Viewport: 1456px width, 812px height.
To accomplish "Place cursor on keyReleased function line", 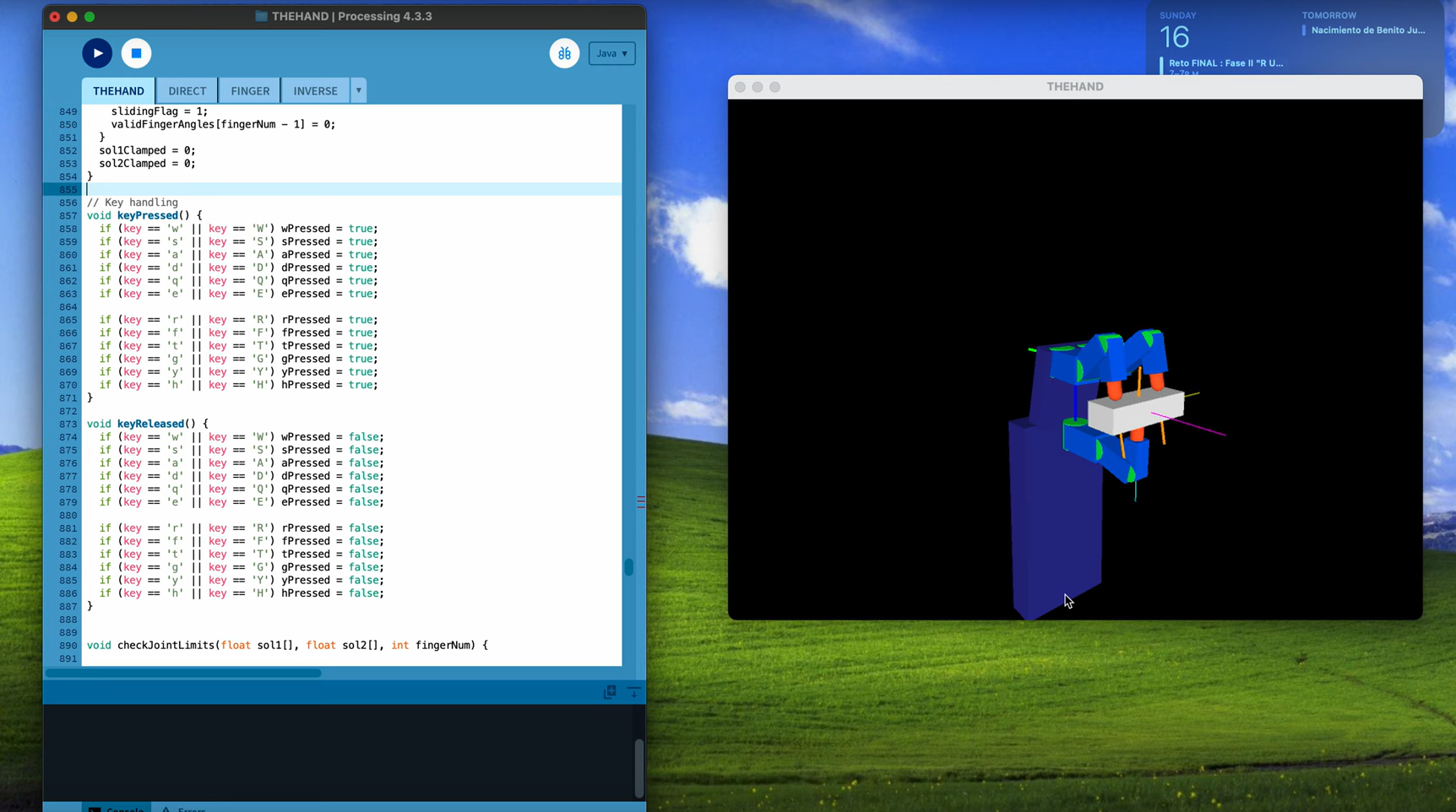I will pyautogui.click(x=150, y=424).
